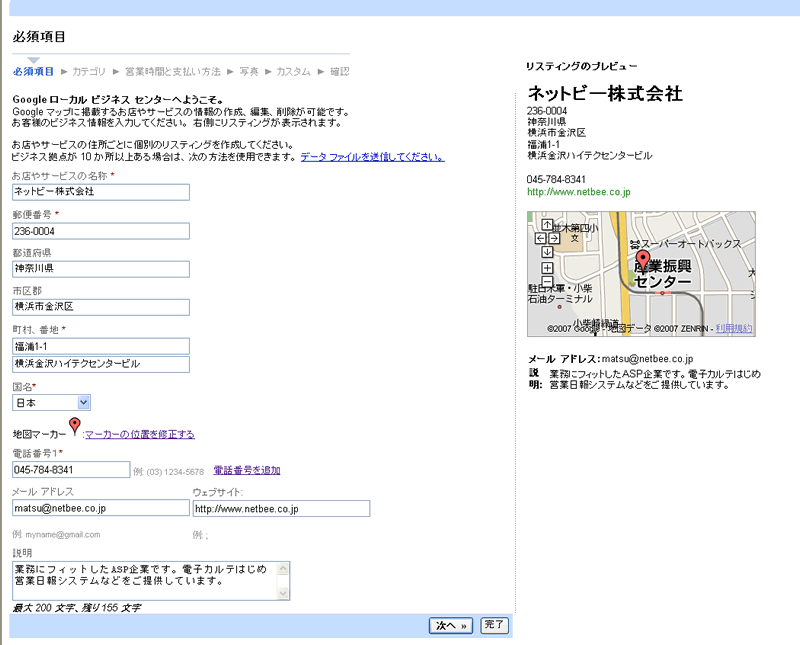Open the データ ファイルを送信してください link
This screenshot has width=800, height=645.
tap(372, 157)
